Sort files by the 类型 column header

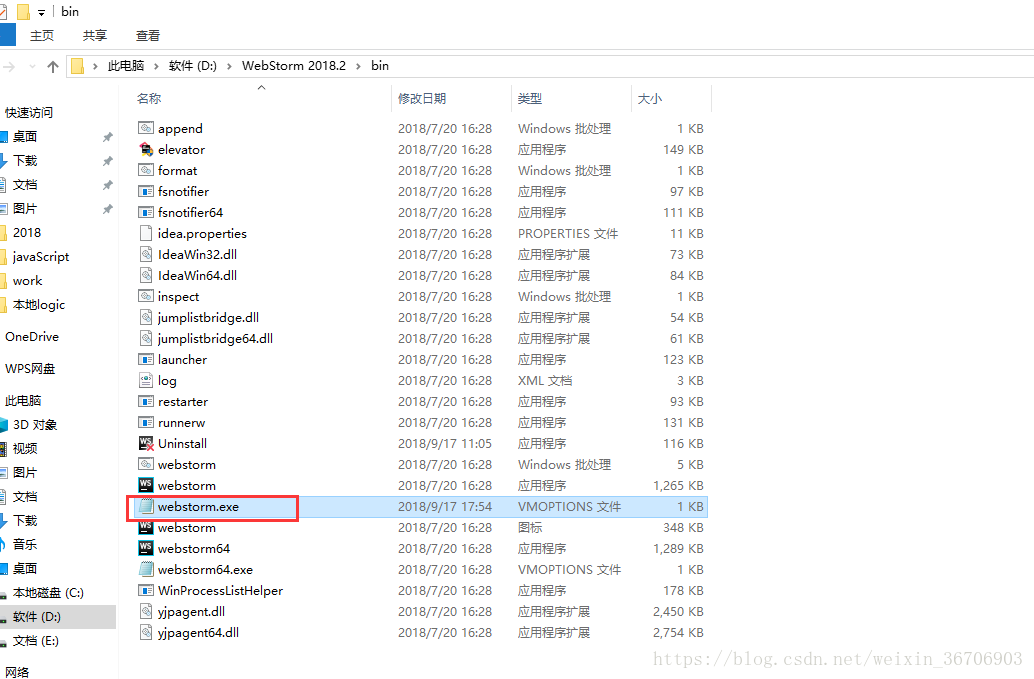pyautogui.click(x=530, y=98)
